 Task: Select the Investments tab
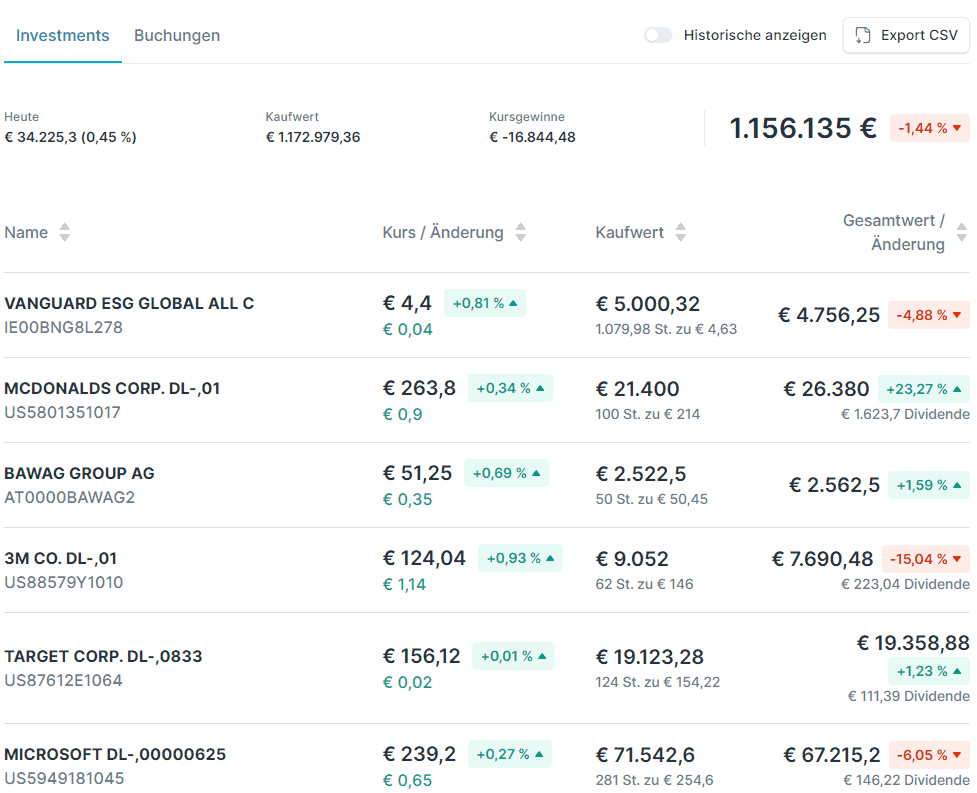(62, 36)
